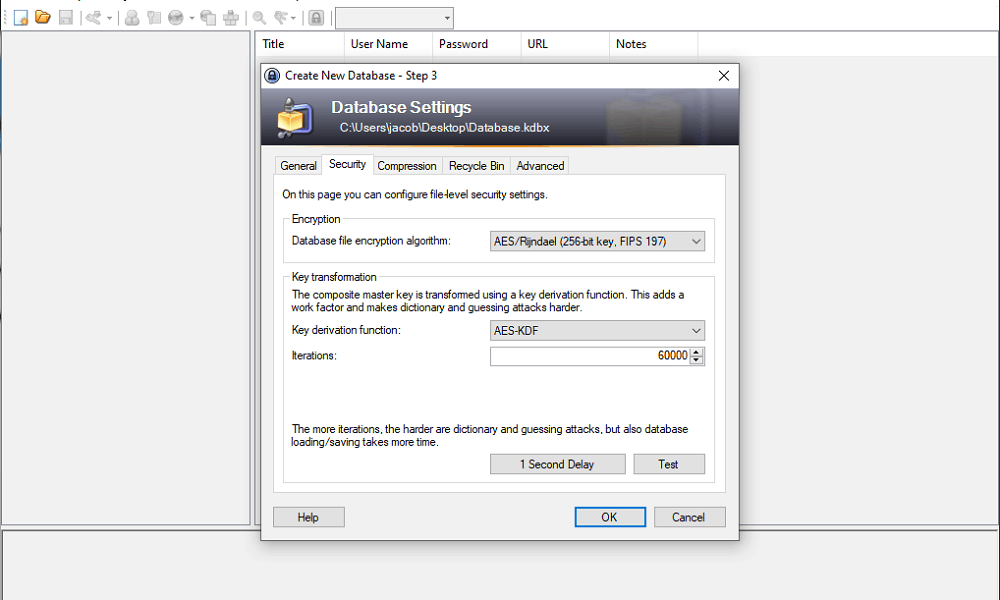Click the Copy URL toolbar icon
The height and width of the screenshot is (600, 1000).
(x=208, y=17)
